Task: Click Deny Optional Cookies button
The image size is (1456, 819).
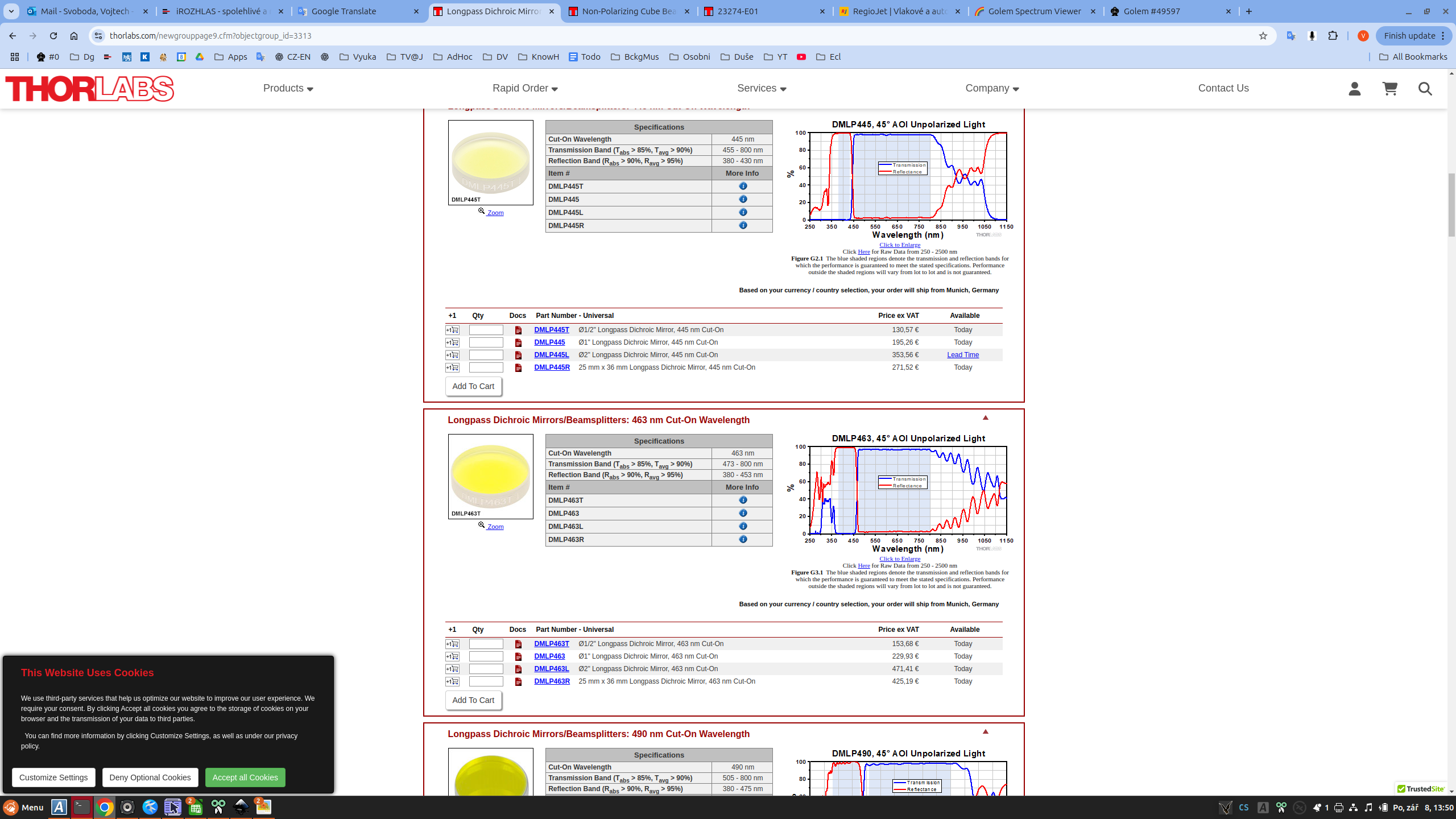Action: [x=150, y=777]
